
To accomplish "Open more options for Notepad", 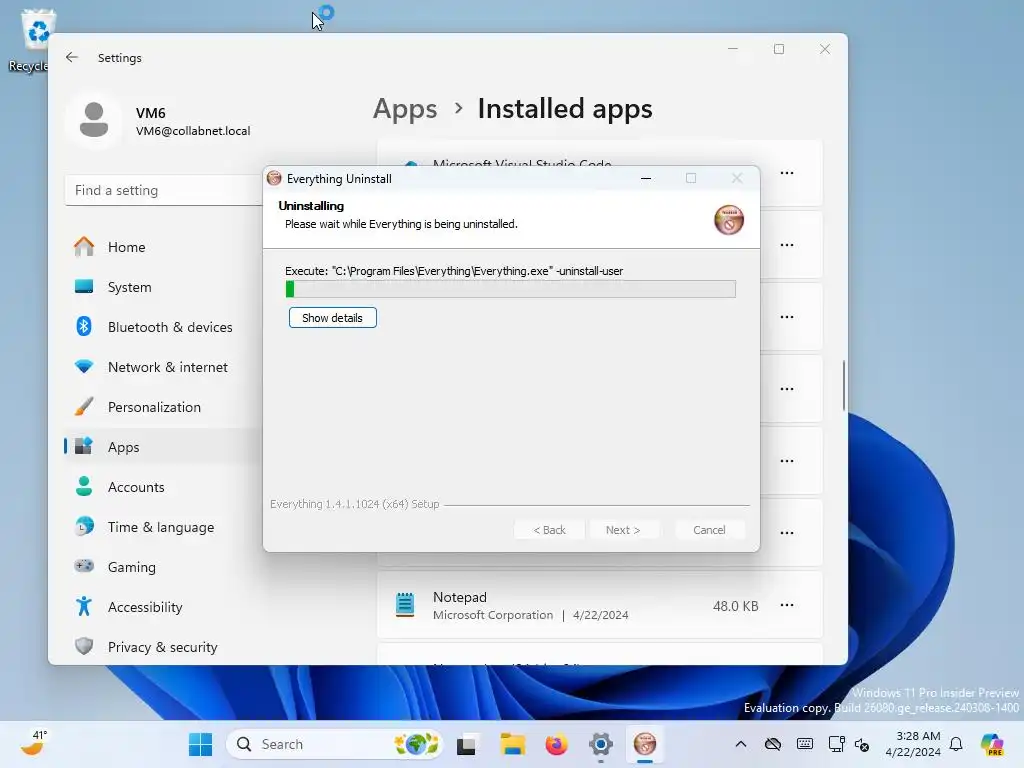I will tap(787, 605).
